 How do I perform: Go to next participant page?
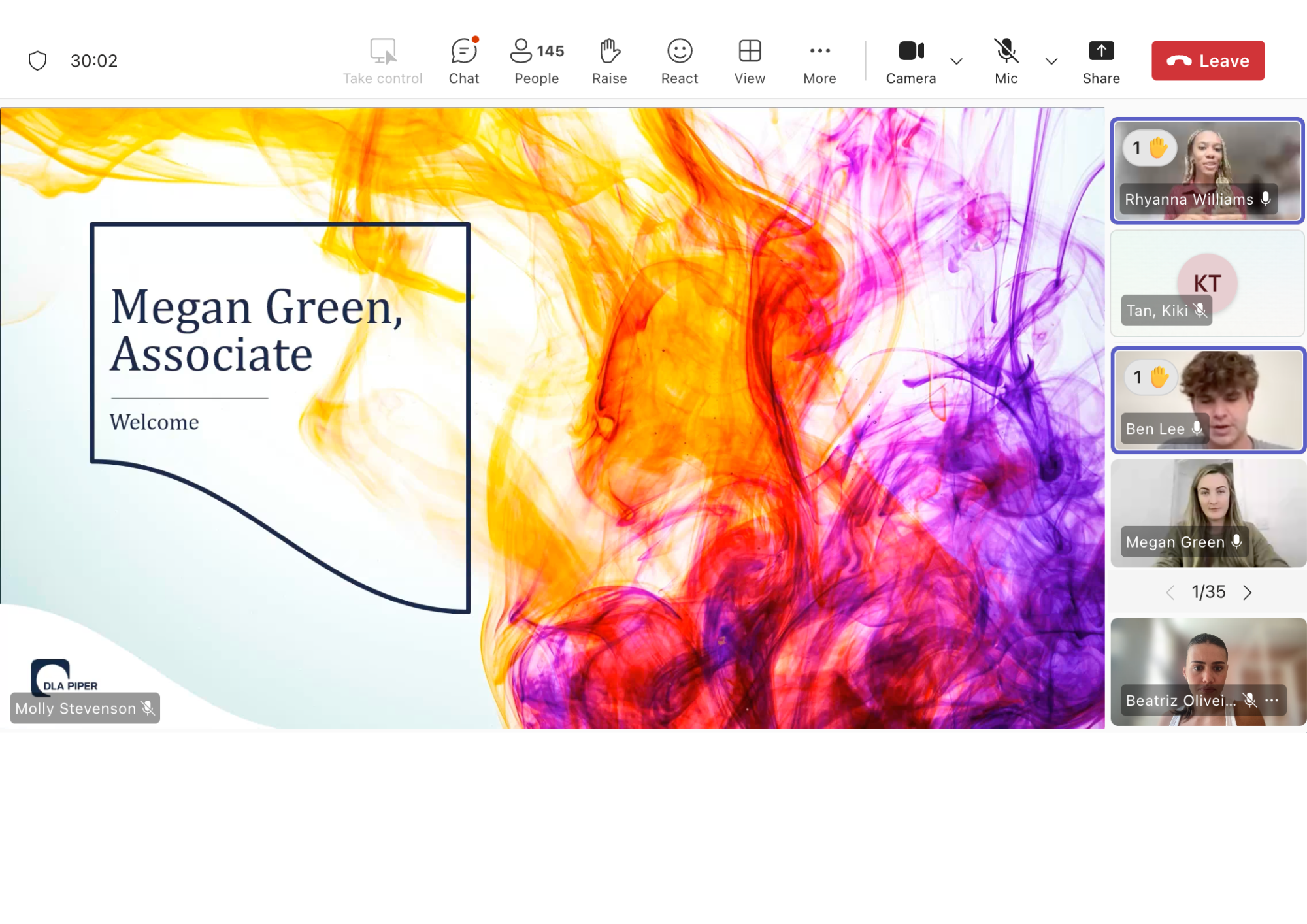pyautogui.click(x=1248, y=593)
